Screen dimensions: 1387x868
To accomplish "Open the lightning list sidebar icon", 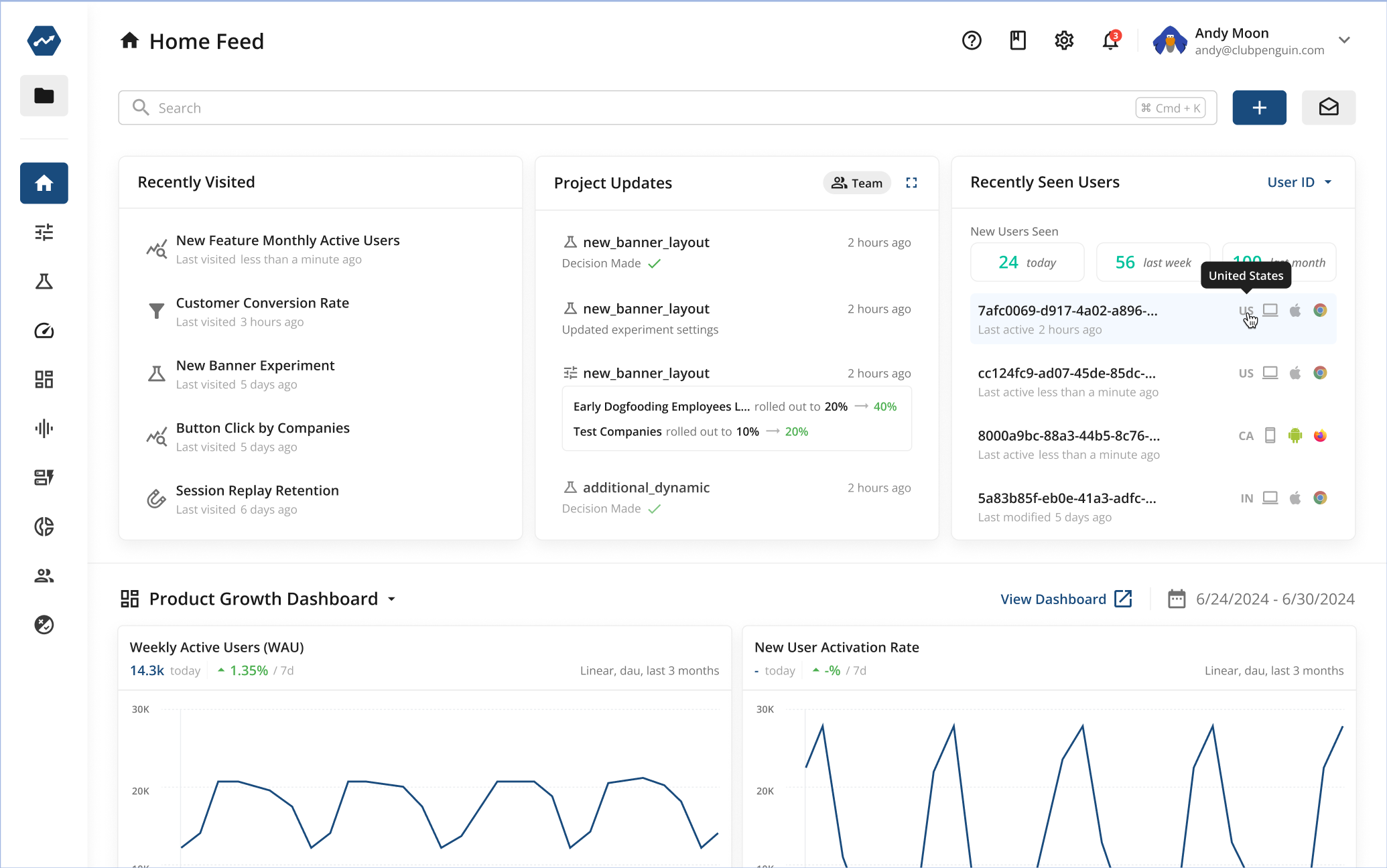I will tap(44, 478).
